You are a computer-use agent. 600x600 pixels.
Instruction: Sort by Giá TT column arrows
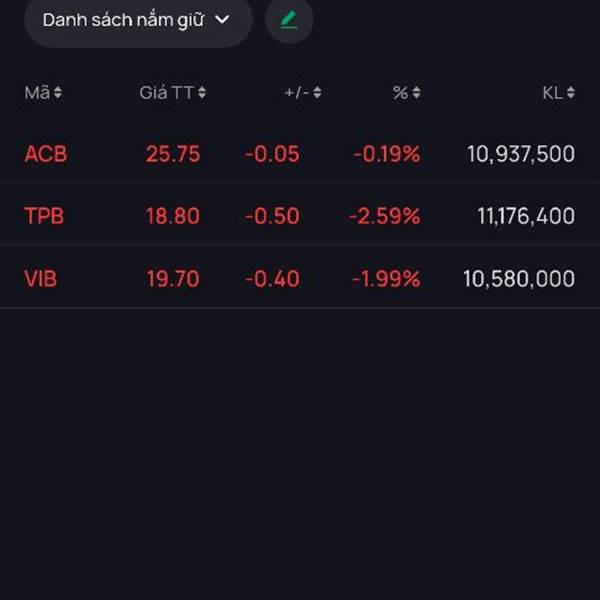click(x=202, y=93)
